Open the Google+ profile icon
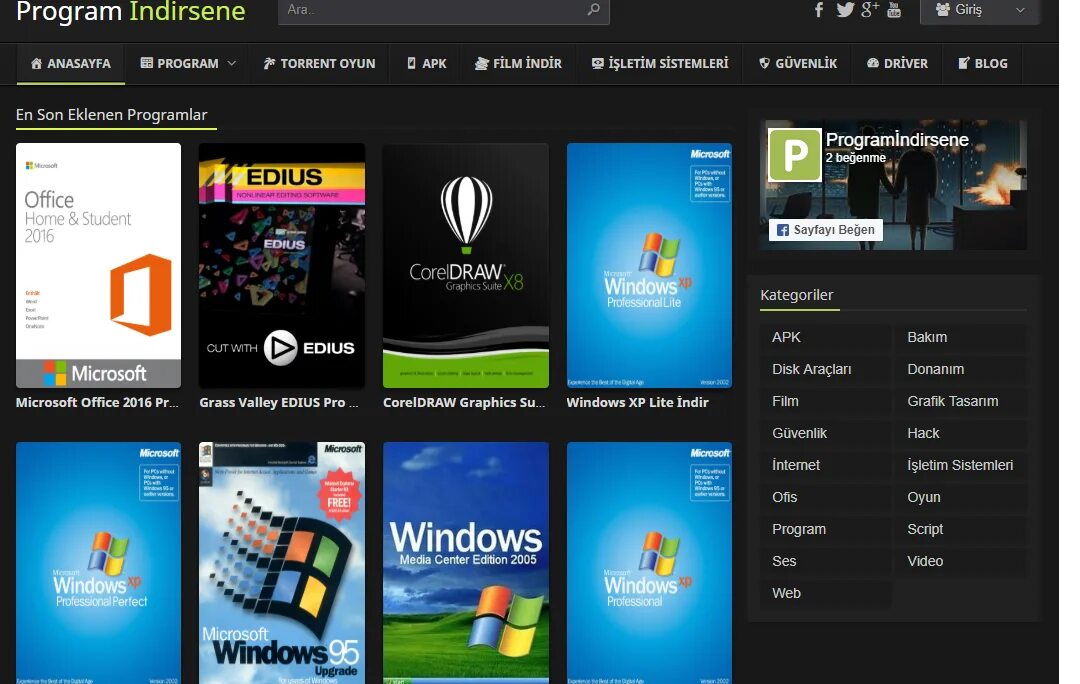The image size is (1080, 684). tap(869, 10)
